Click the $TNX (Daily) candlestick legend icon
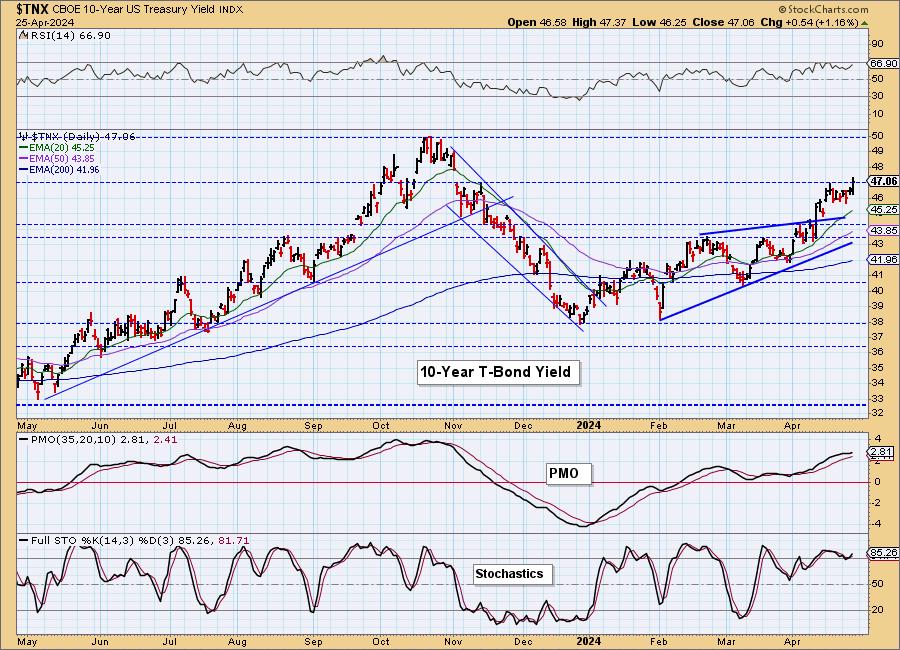Screen dimensions: 900x650 23,137
